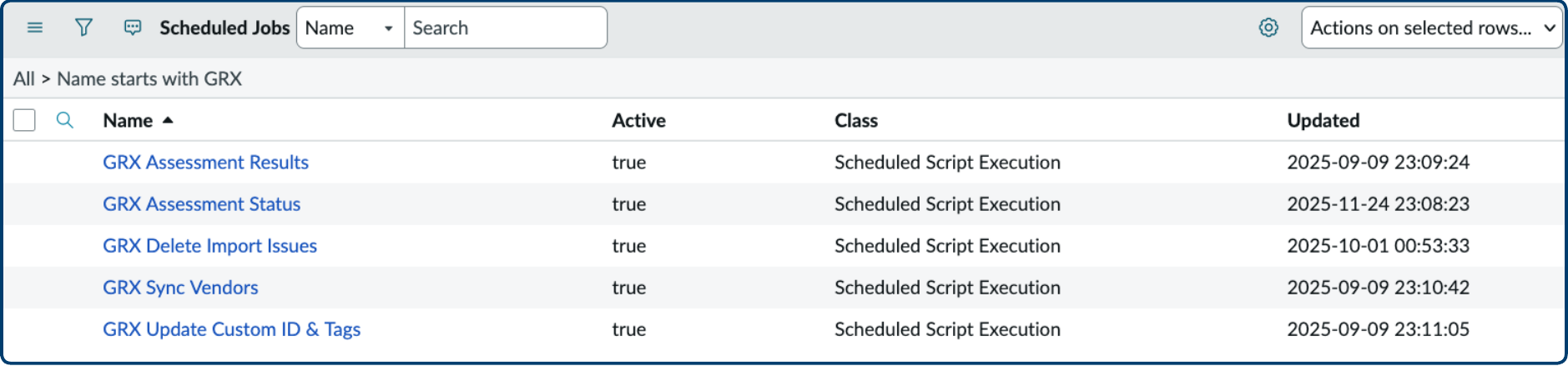This screenshot has width=1568, height=366.
Task: Show the filter funnel panel
Action: click(x=83, y=28)
